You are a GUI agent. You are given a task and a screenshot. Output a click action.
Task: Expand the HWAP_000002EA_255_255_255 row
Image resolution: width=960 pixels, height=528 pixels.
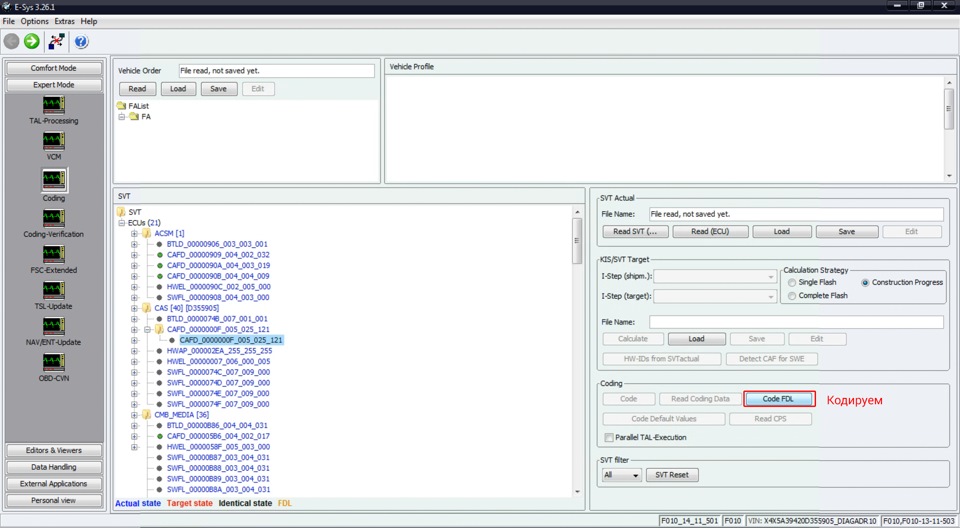click(134, 351)
